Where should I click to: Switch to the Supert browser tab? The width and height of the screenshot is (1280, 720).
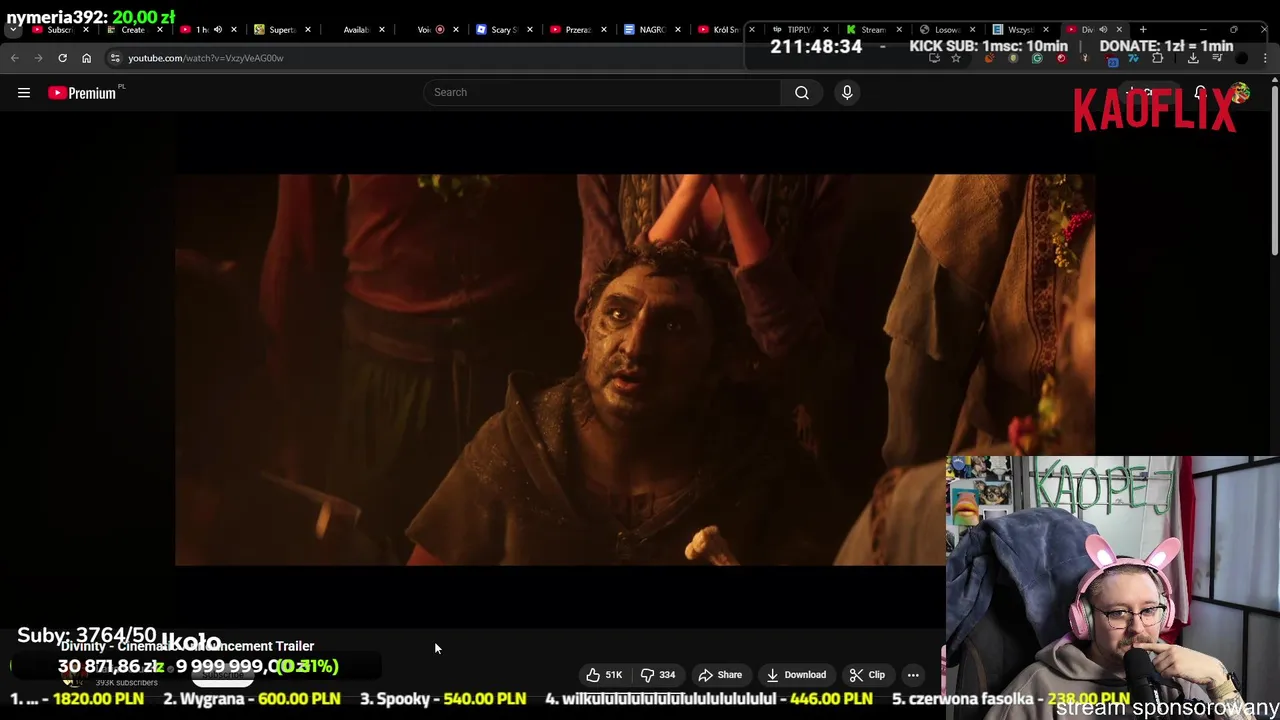(x=281, y=30)
